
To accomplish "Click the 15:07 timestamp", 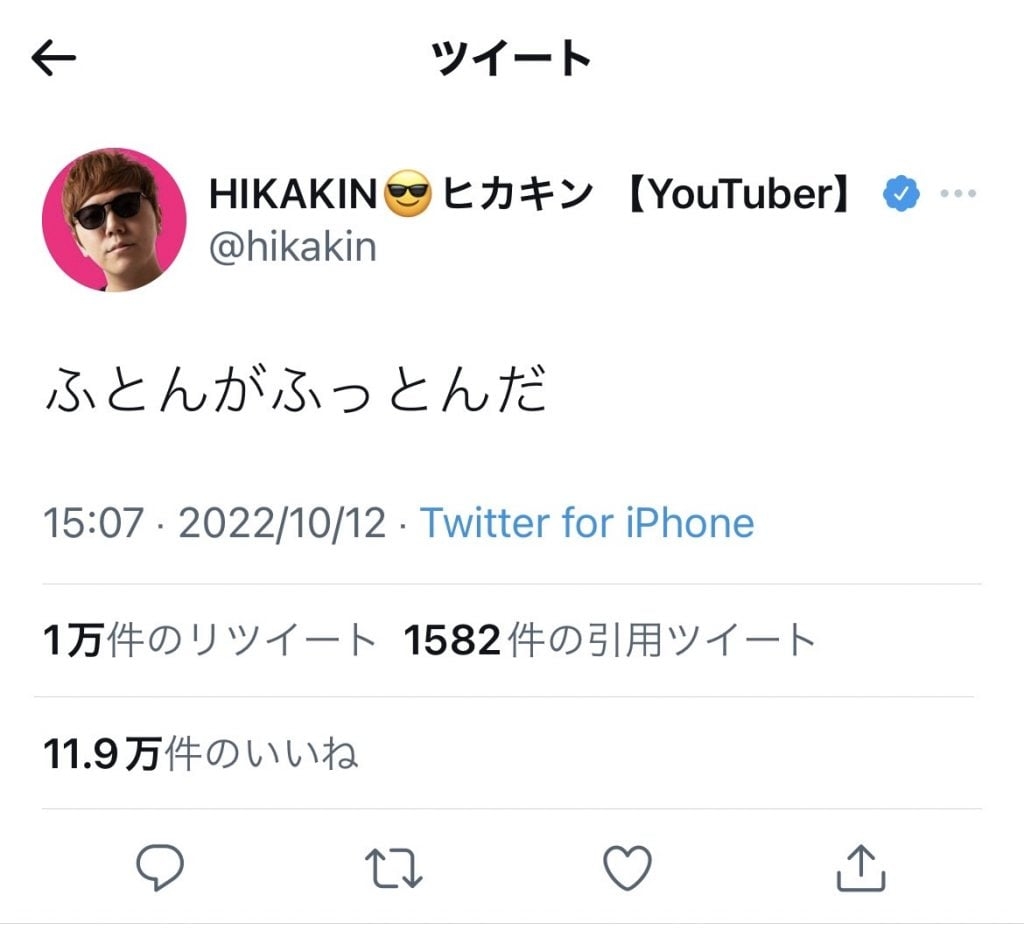I will [93, 523].
